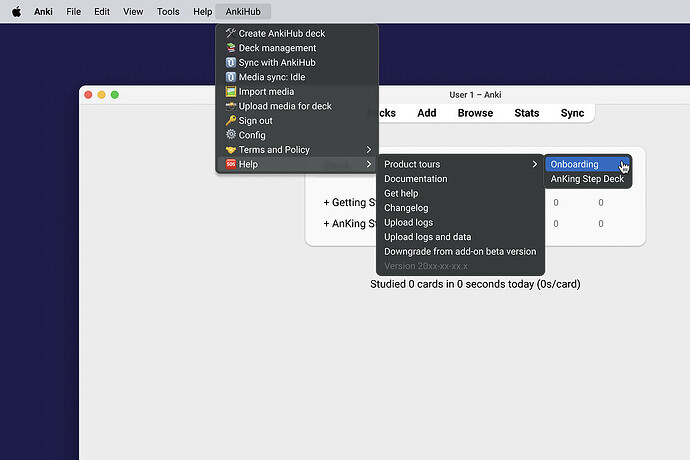The image size is (690, 460).
Task: Choose Import media
Action: click(297, 91)
